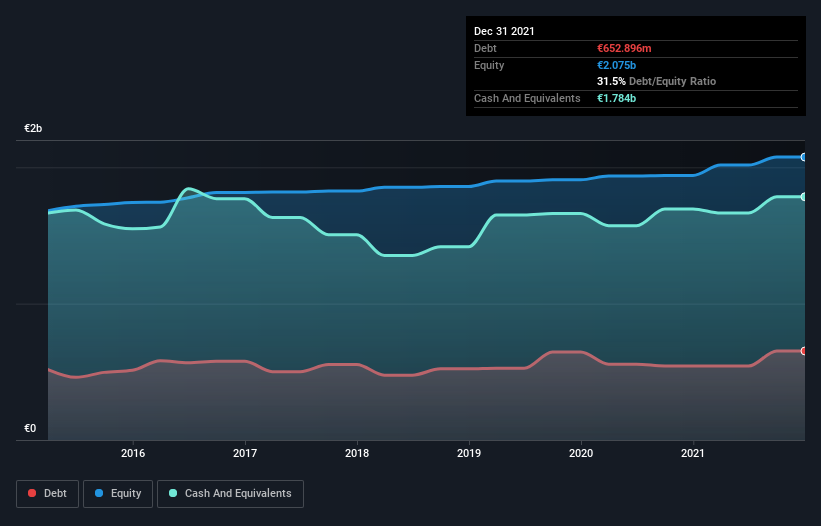Select the 2019 axis label

click(469, 453)
